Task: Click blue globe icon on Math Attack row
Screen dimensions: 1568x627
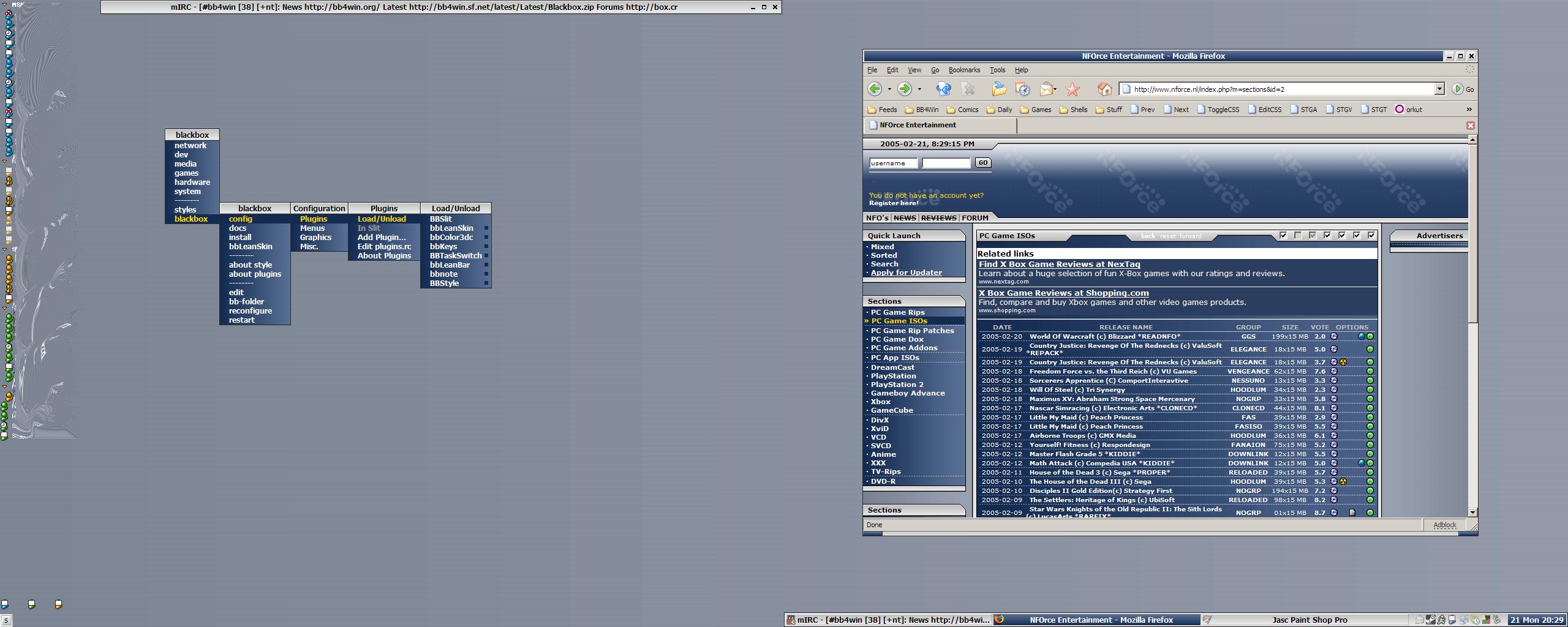Action: click(1362, 463)
